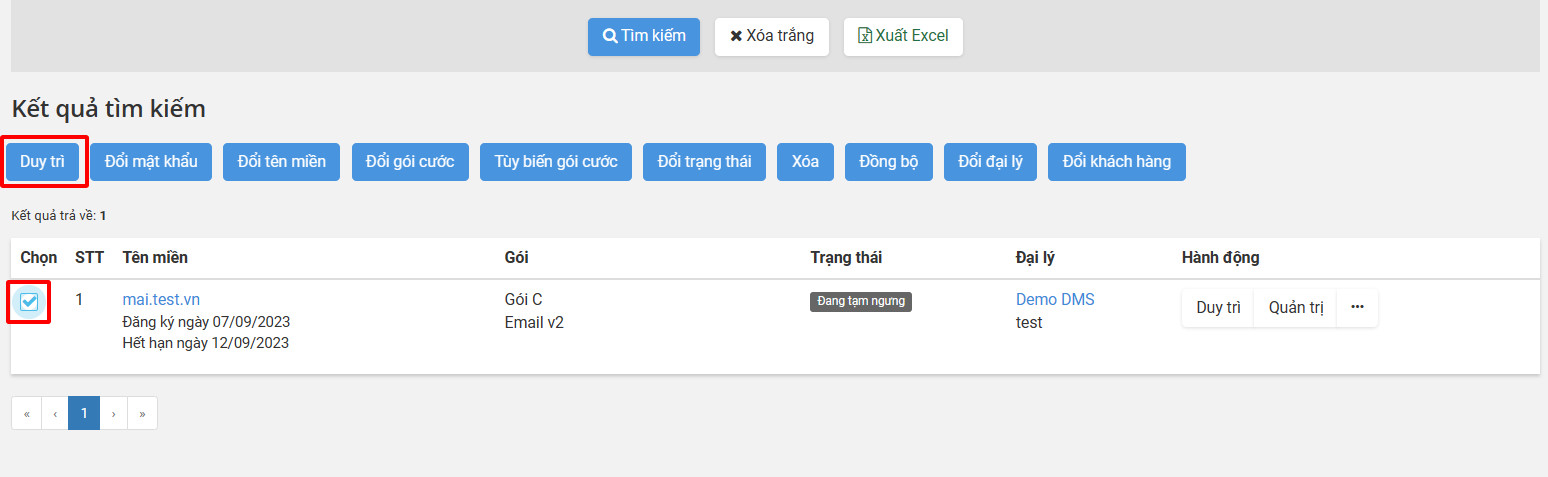Click Quản trị in the row actions
Screen dimensions: 1548x477
(x=1296, y=308)
